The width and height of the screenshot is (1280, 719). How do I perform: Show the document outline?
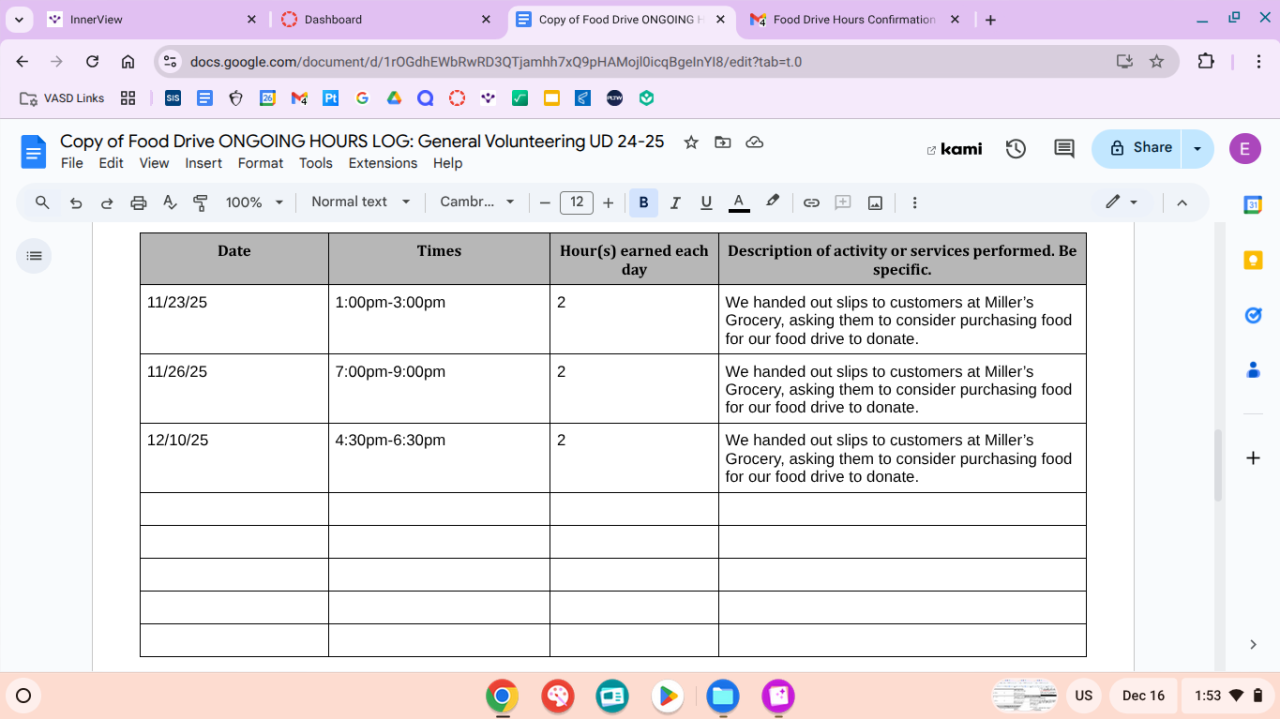pos(34,256)
